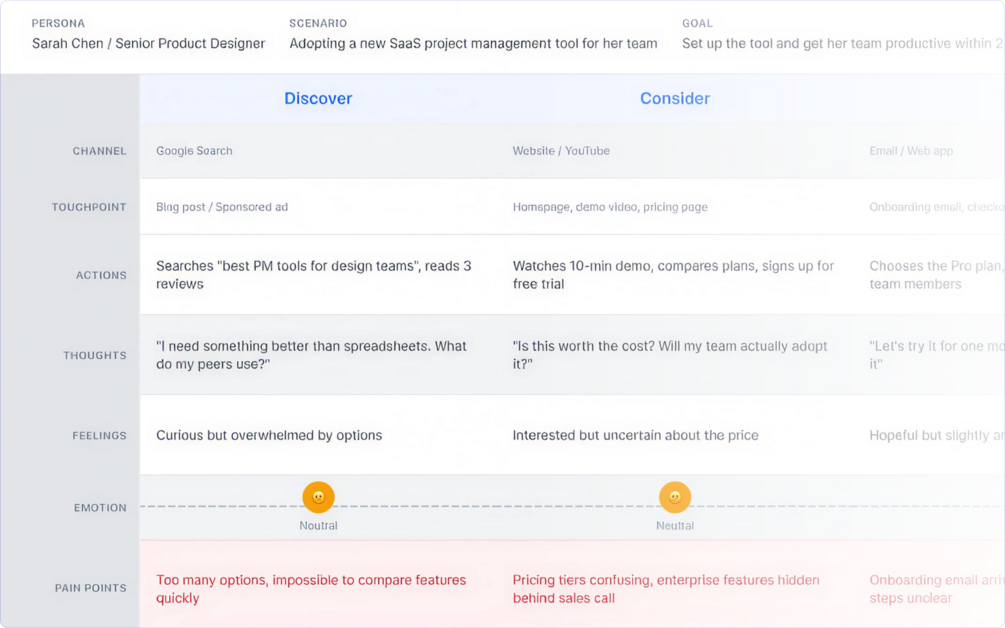Click Neutral label under Discover emoji
The height and width of the screenshot is (628, 1005).
click(x=318, y=525)
